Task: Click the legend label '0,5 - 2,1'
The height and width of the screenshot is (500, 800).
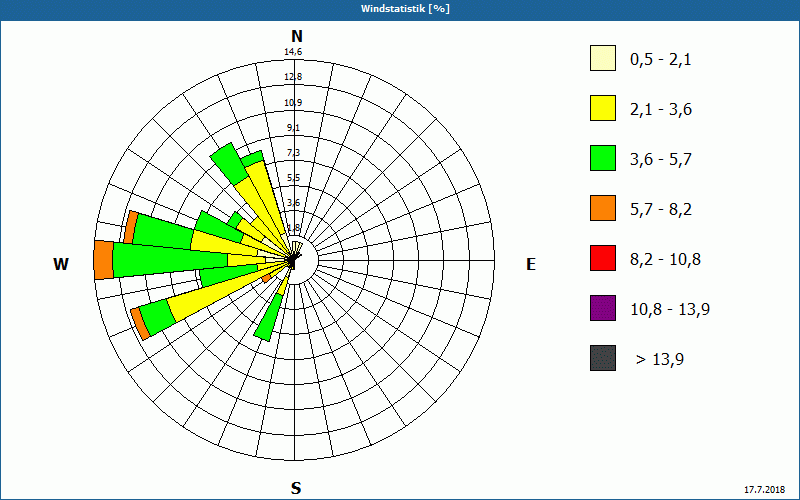Action: click(x=661, y=60)
